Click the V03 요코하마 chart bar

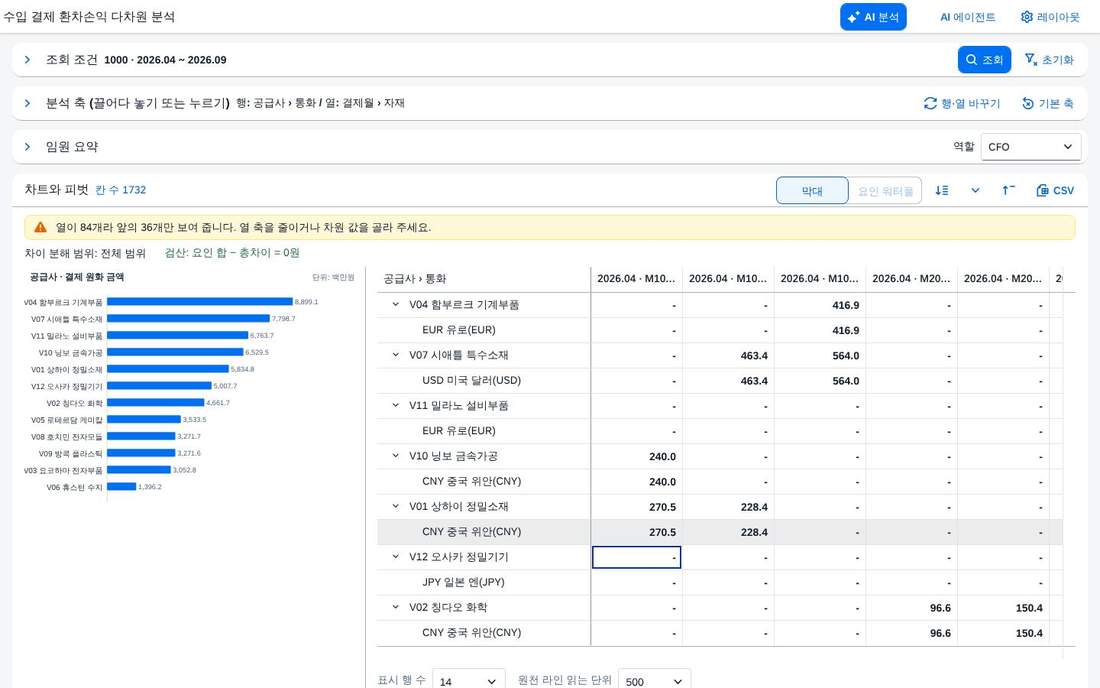[139, 470]
